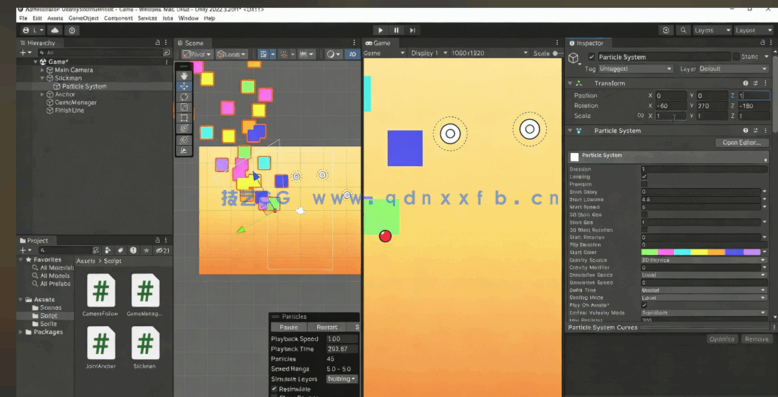Select the Rect tool in Scene toolbar

[184, 118]
